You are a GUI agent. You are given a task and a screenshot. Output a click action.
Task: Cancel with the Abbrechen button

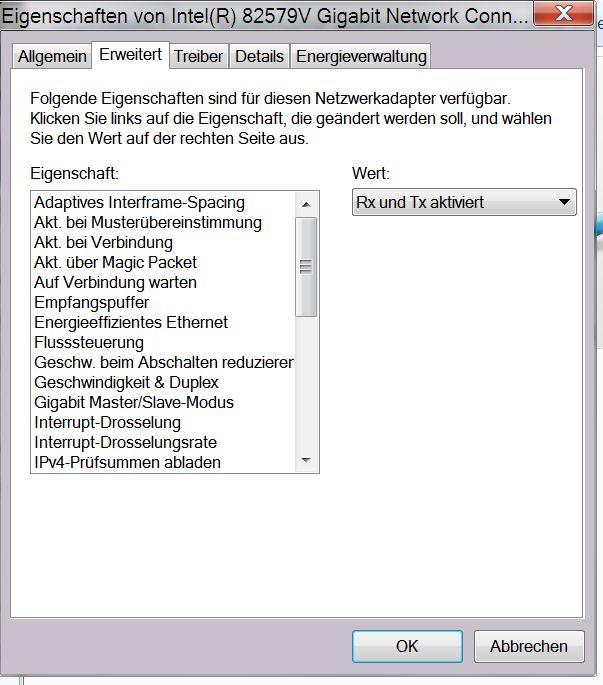pos(529,646)
